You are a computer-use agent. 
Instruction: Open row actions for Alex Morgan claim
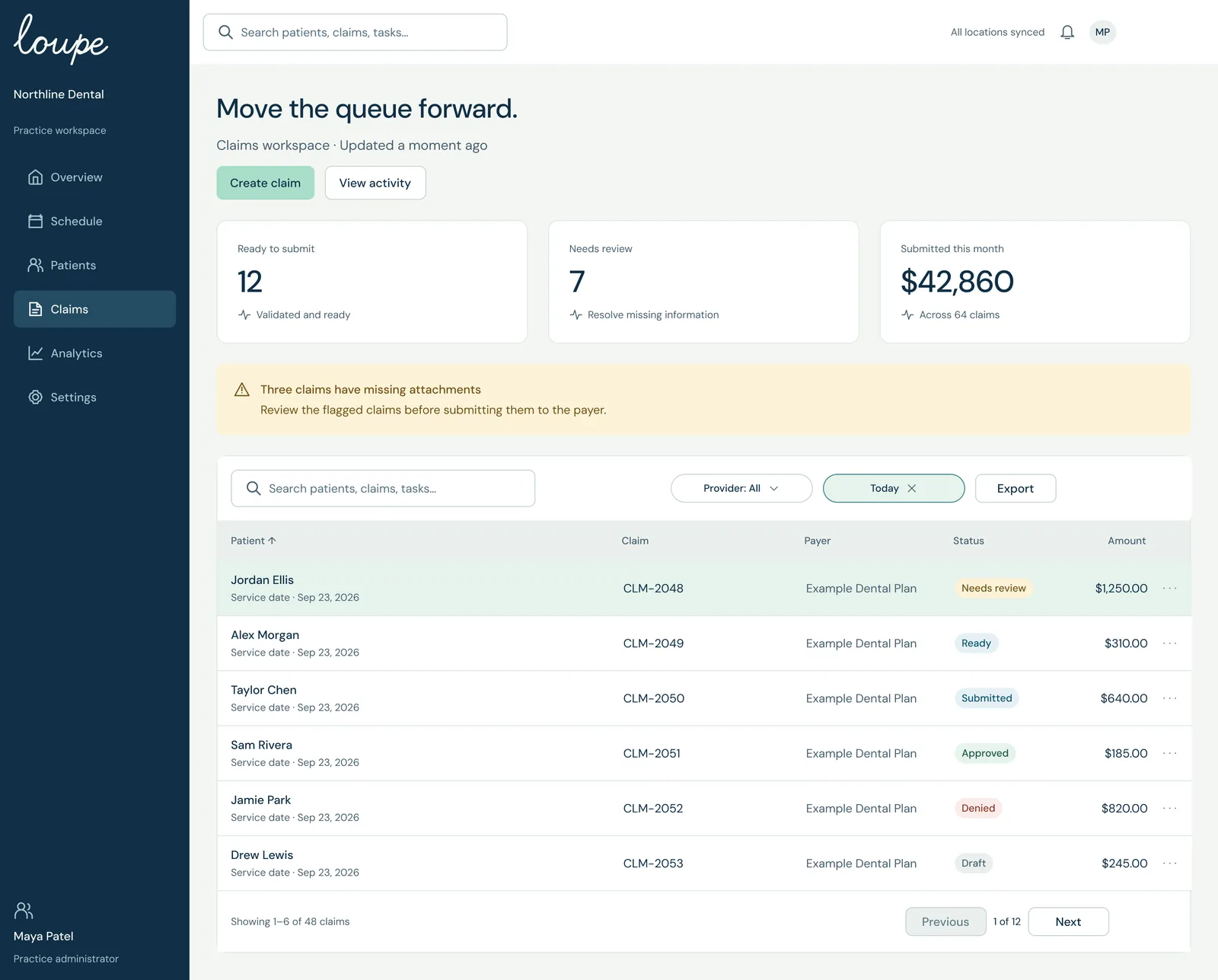pyautogui.click(x=1170, y=643)
